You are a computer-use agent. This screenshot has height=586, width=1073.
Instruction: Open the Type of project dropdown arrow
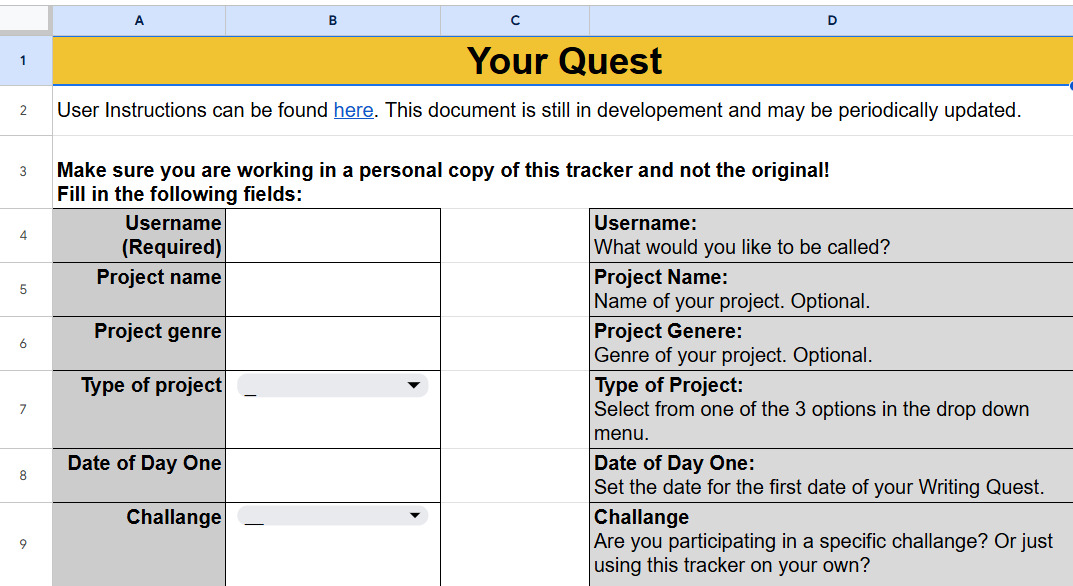click(x=414, y=386)
